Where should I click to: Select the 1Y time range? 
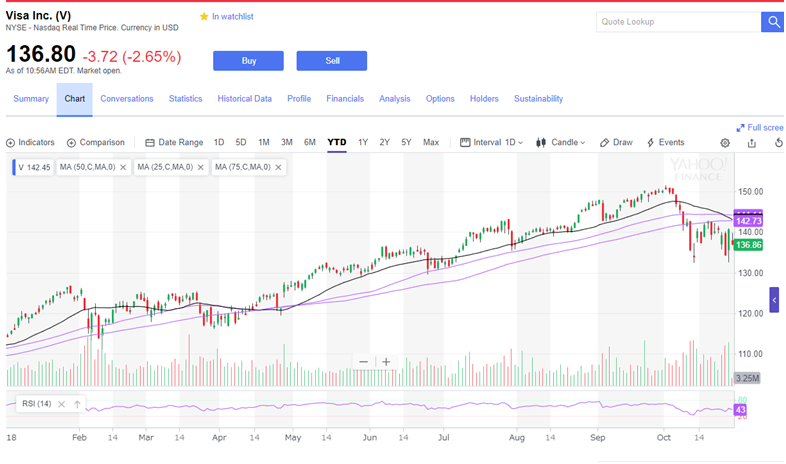[x=363, y=142]
